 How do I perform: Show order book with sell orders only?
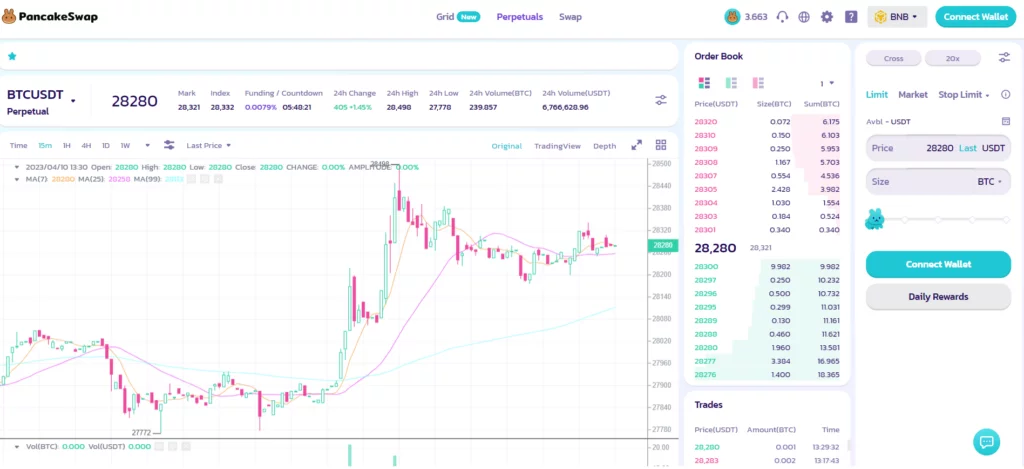point(757,83)
